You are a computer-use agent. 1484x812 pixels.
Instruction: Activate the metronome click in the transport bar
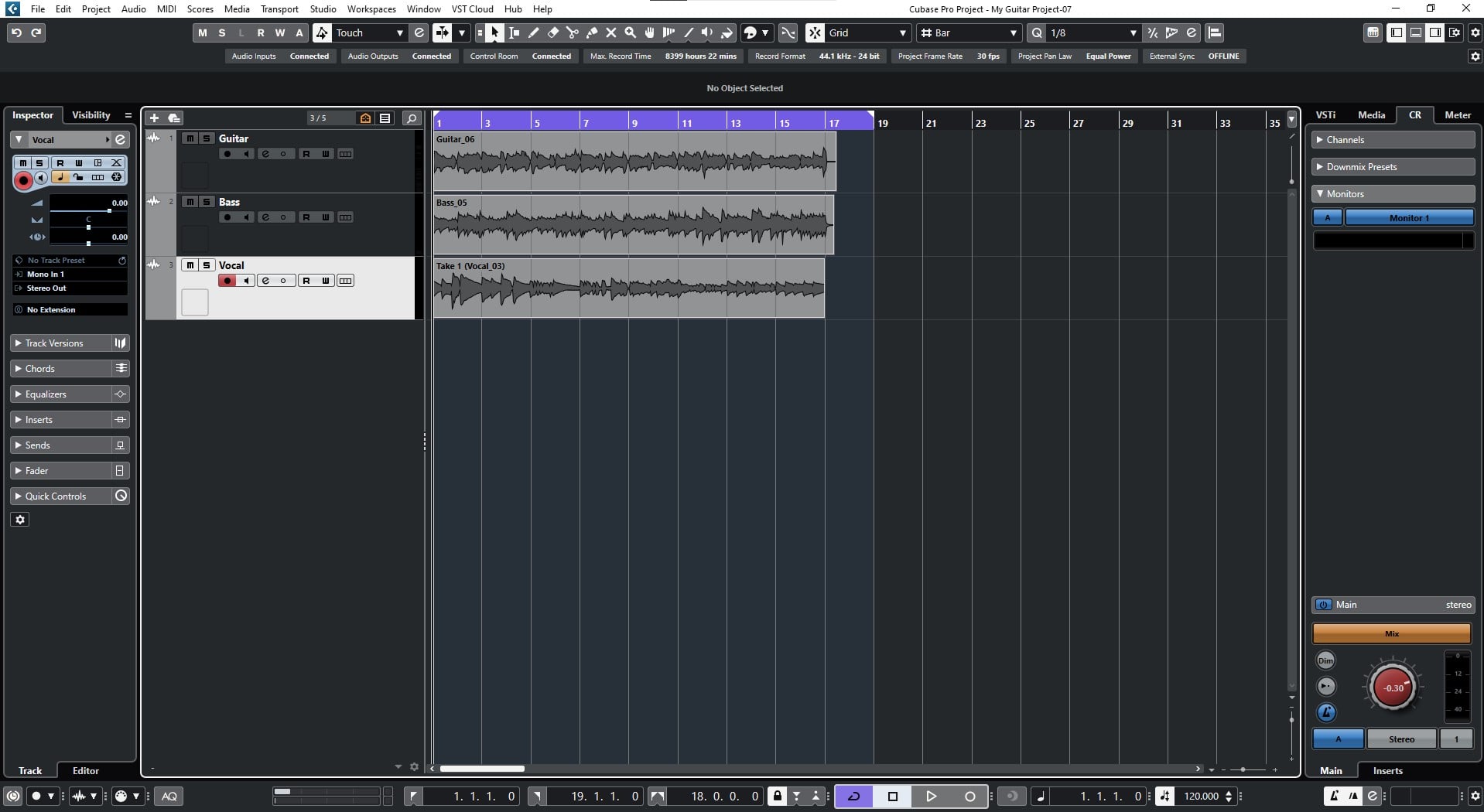1012,796
